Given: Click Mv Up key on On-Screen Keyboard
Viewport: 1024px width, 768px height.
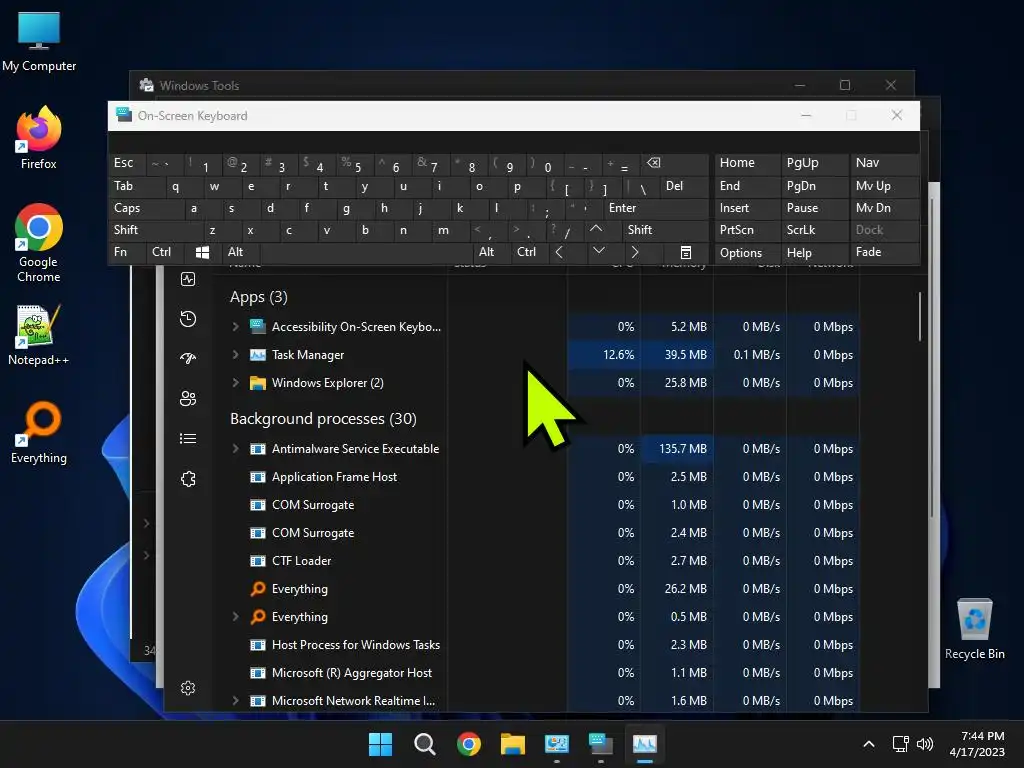Looking at the screenshot, I should [x=885, y=186].
